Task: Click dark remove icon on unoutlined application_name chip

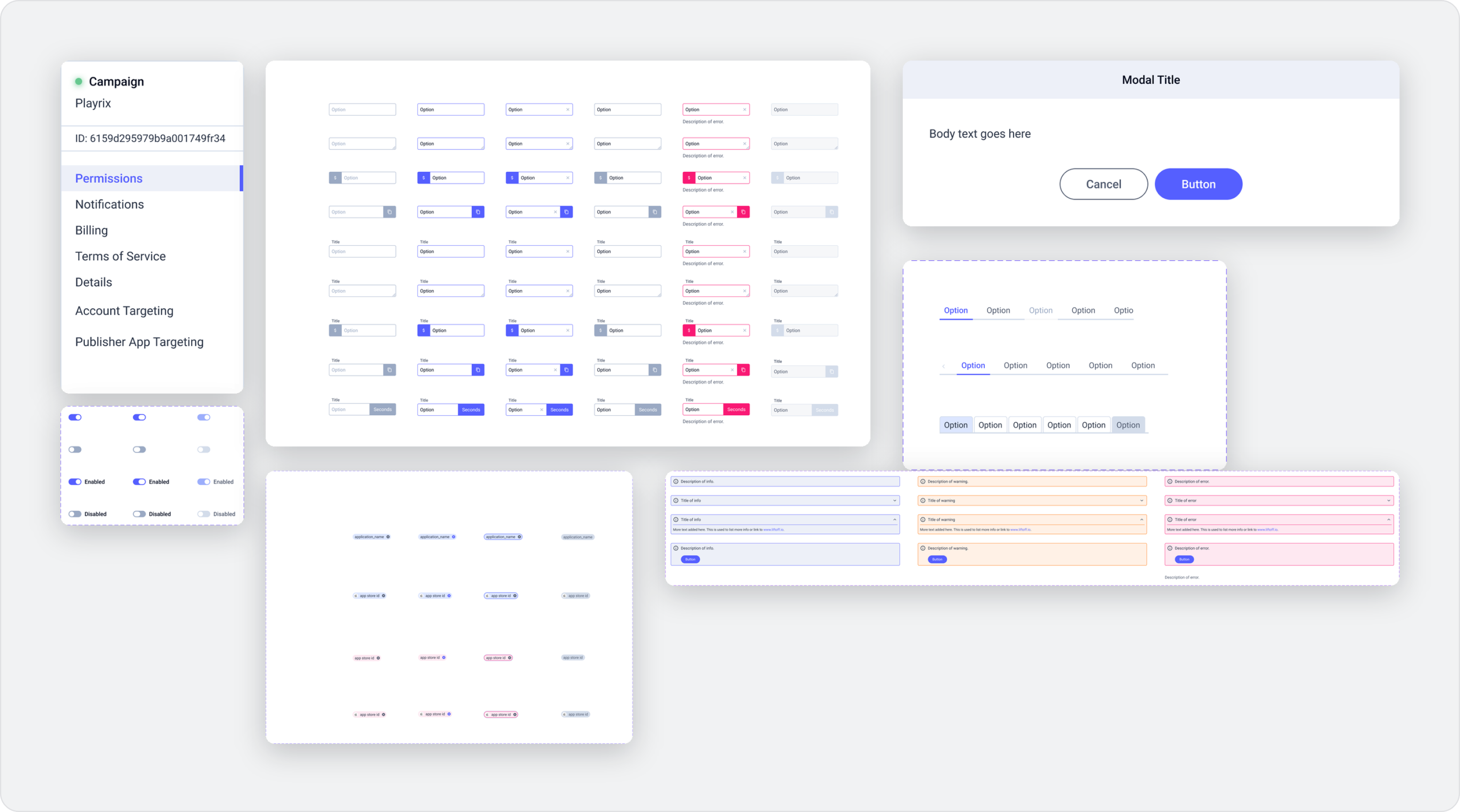Action: pos(388,537)
